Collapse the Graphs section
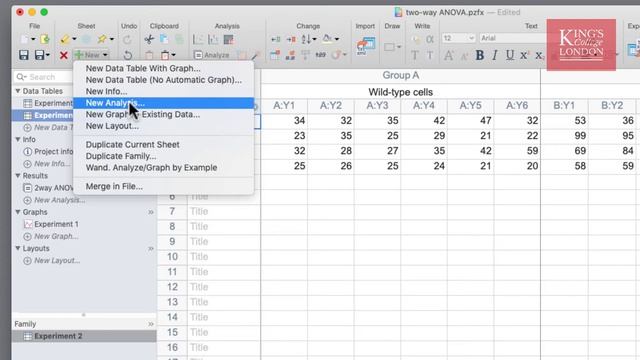The image size is (640, 360). coord(18,212)
